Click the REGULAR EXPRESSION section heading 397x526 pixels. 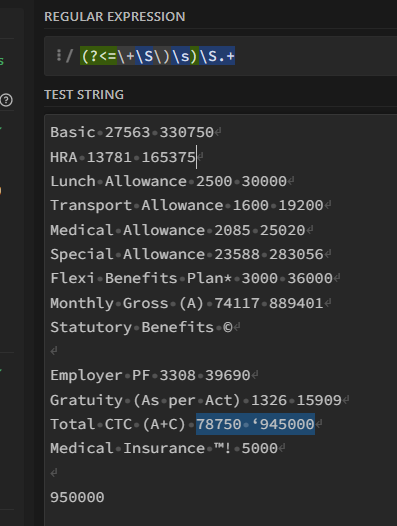115,17
